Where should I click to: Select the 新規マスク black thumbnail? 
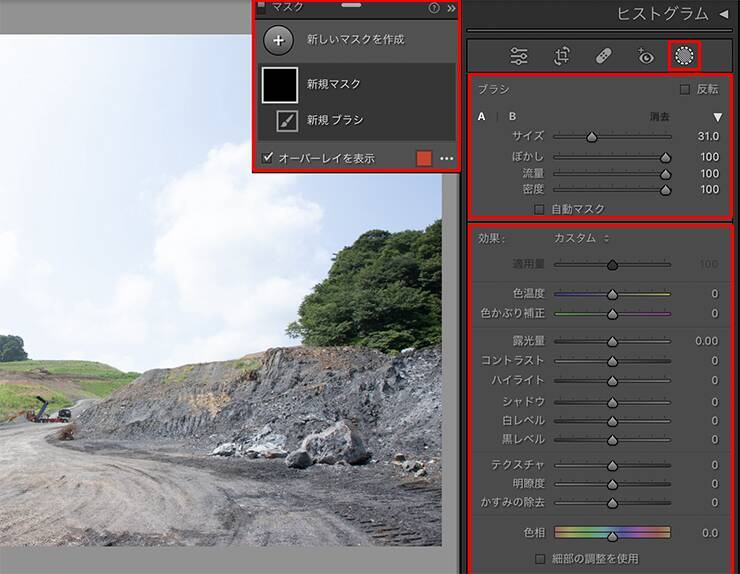tap(280, 85)
